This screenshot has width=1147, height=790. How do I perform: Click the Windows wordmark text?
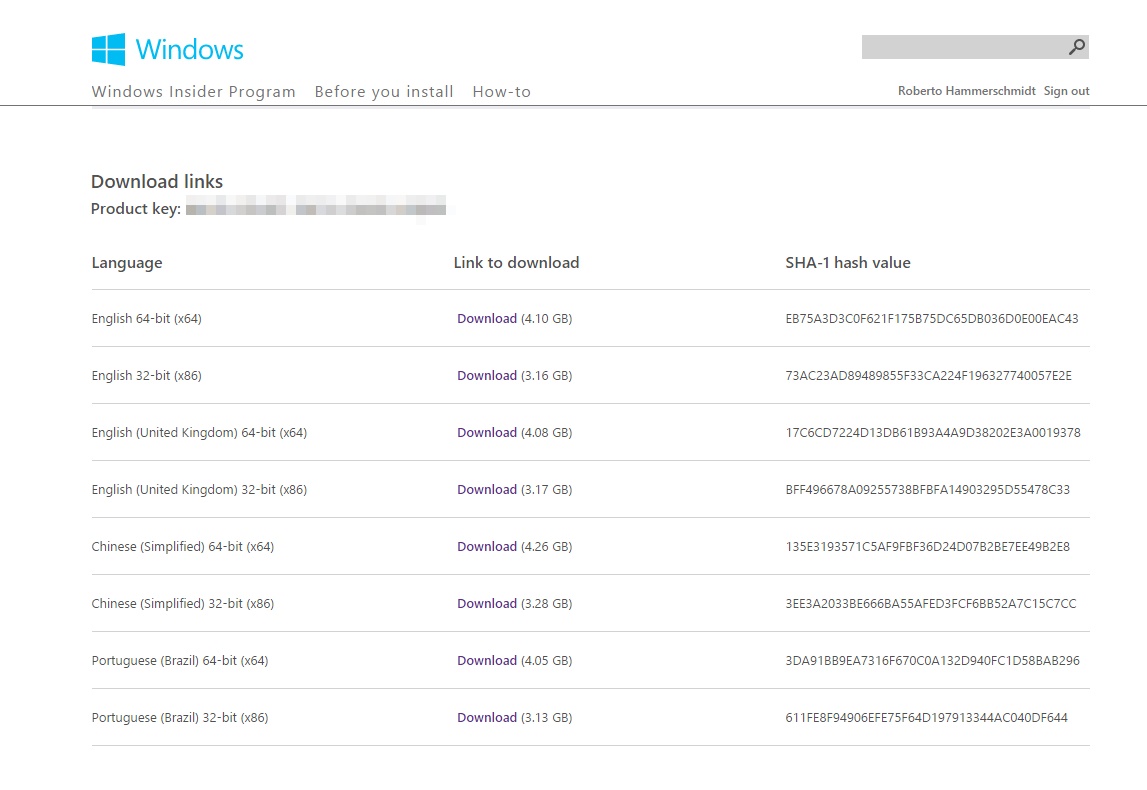coord(189,50)
